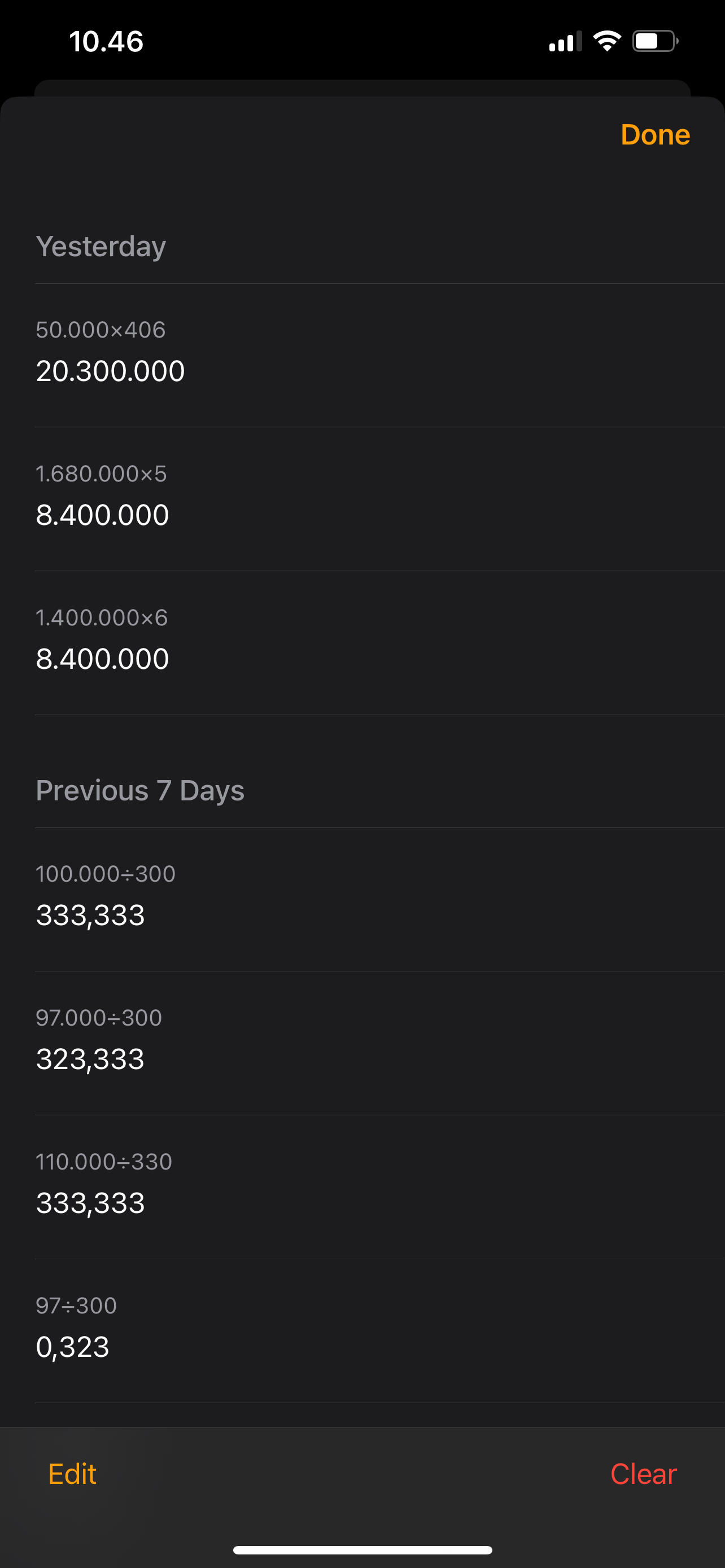Tap the Done button
The image size is (725, 1568).
(655, 134)
